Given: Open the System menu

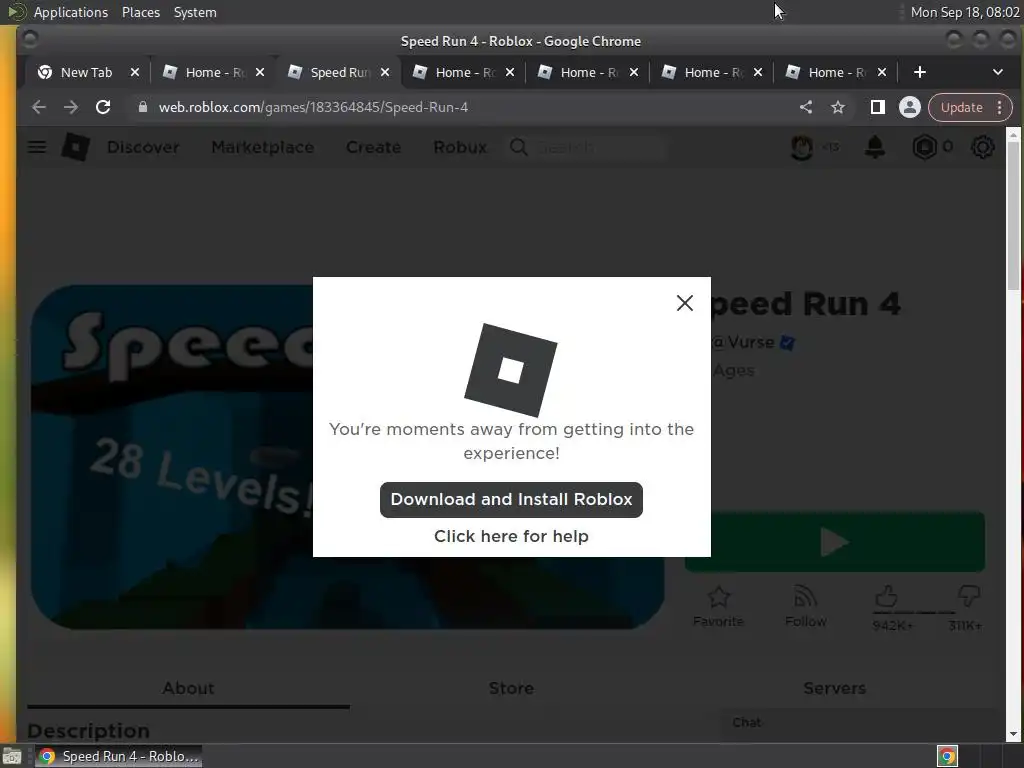Looking at the screenshot, I should pyautogui.click(x=195, y=12).
